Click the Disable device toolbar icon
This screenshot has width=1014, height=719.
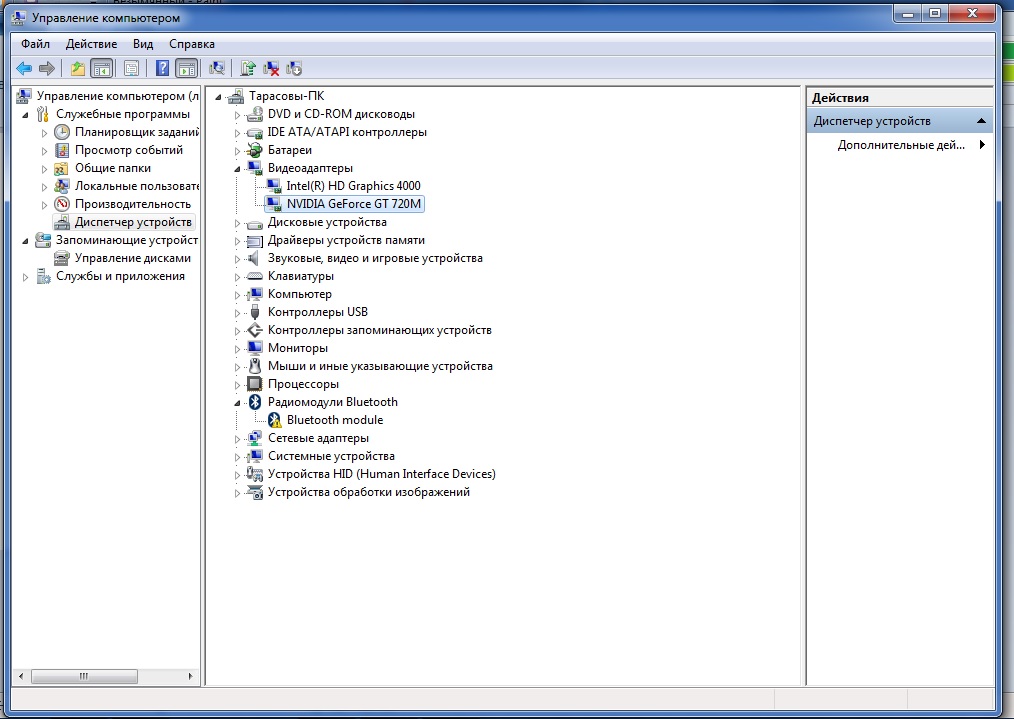click(x=294, y=69)
